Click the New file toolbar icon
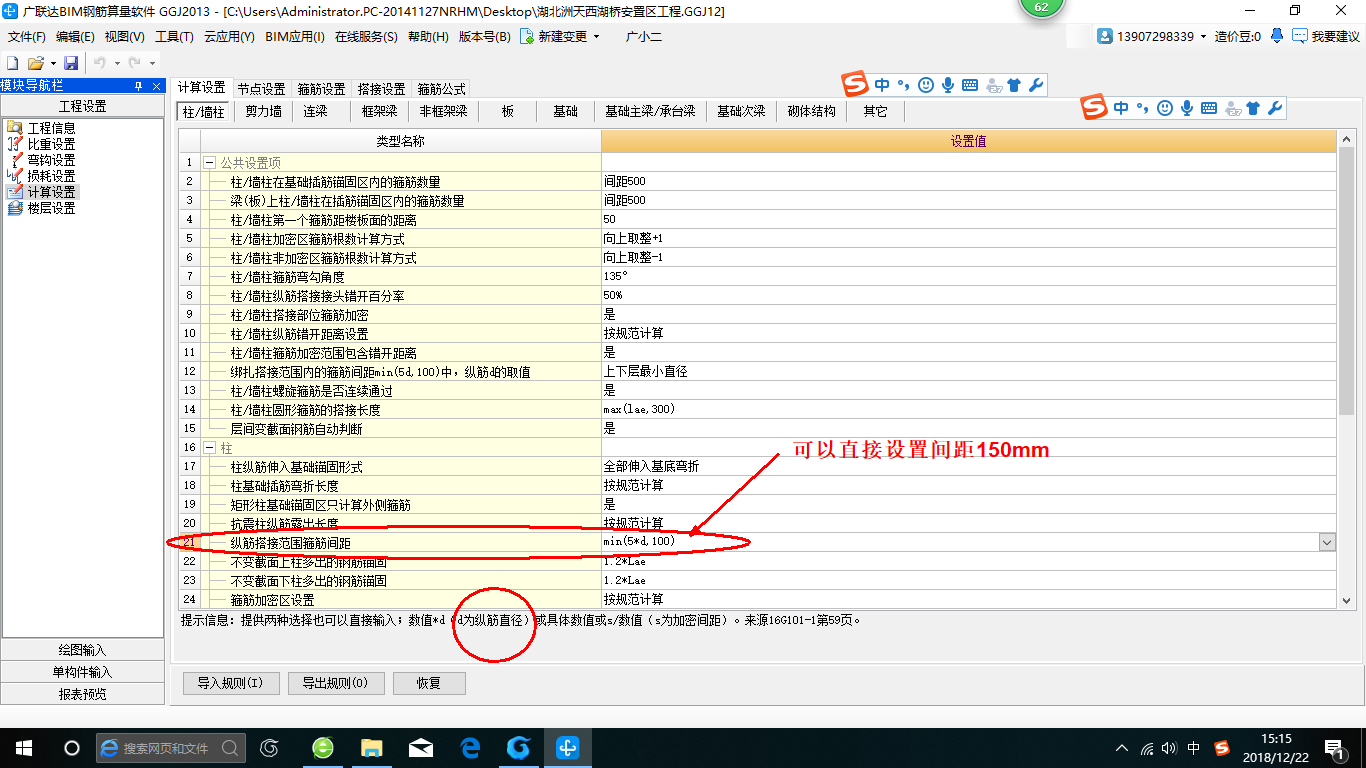This screenshot has width=1366, height=768. 13,63
